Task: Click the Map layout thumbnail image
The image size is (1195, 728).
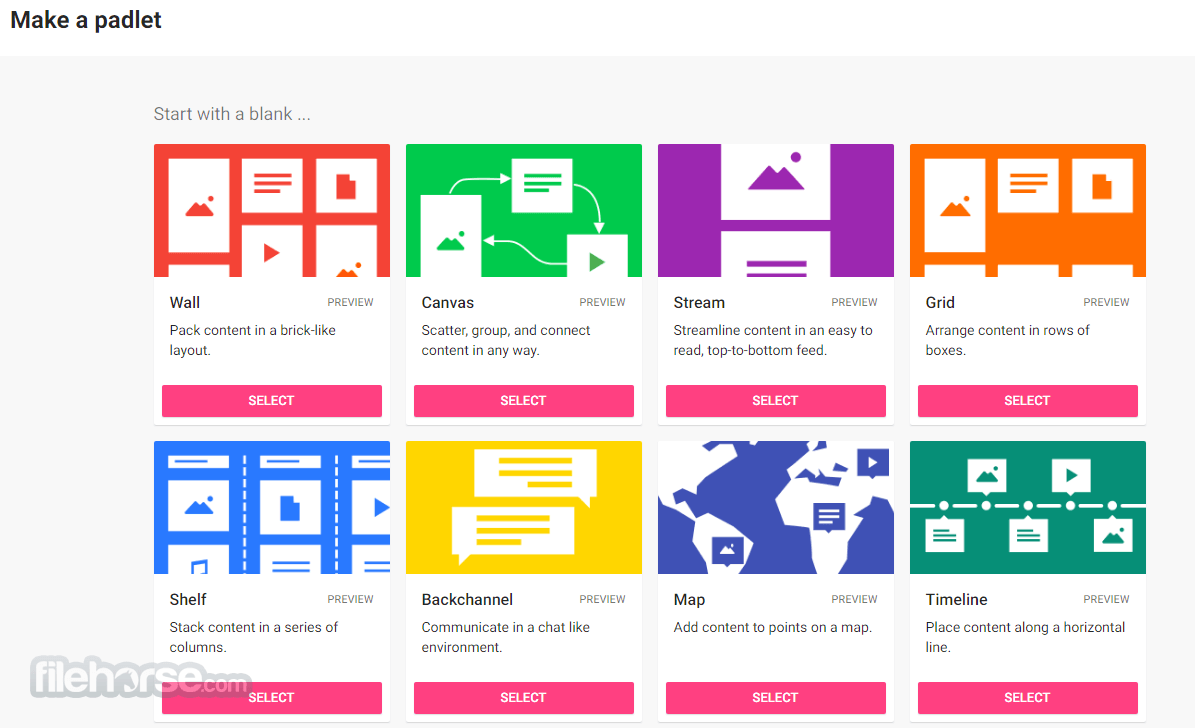Action: [x=776, y=507]
